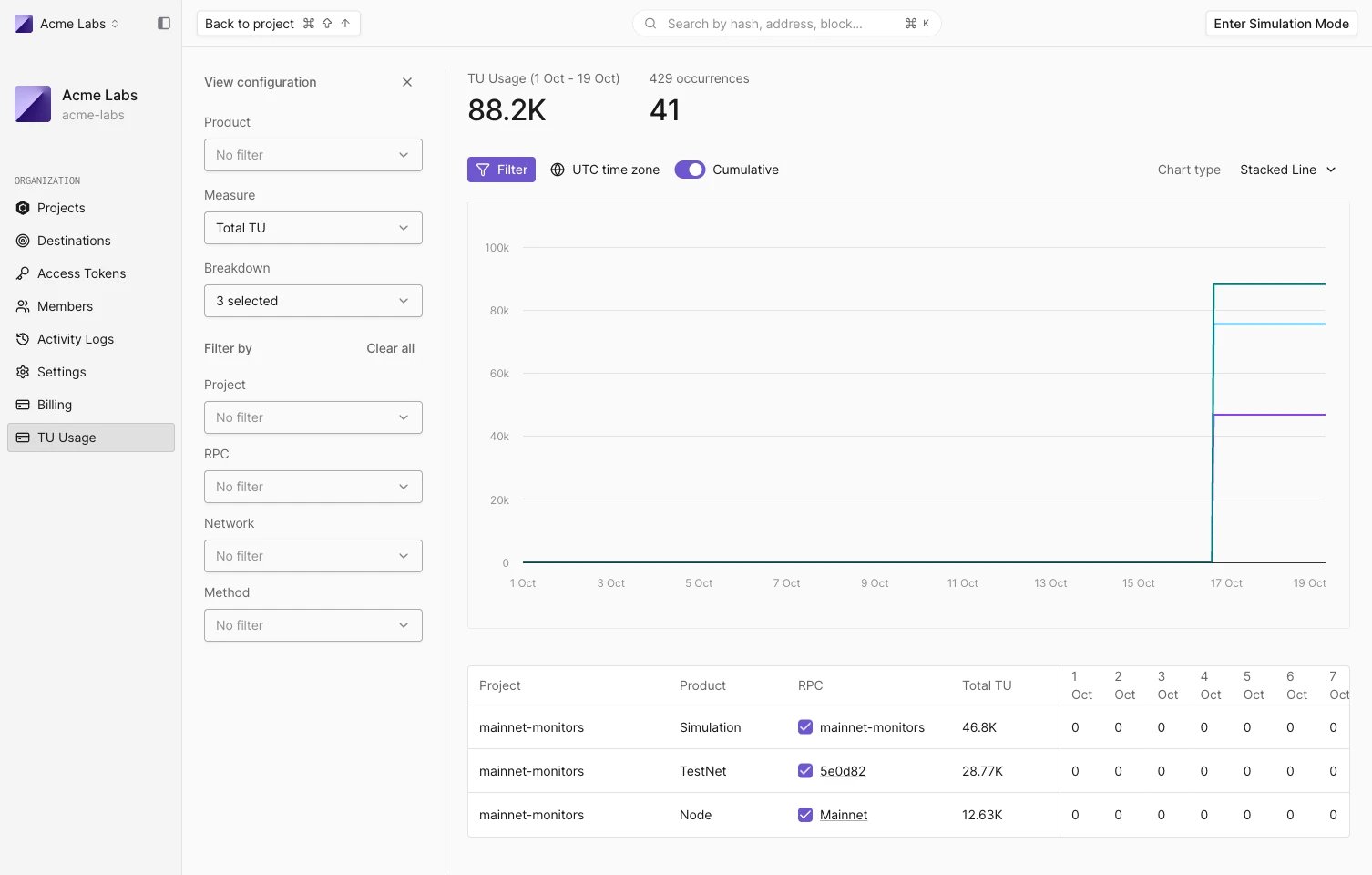Click the Filter button

pyautogui.click(x=502, y=170)
